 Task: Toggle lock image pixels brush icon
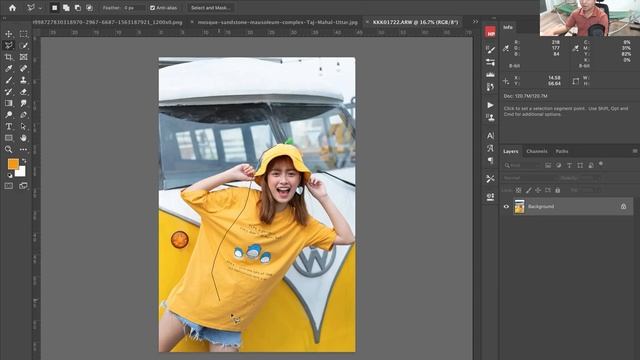coord(528,190)
